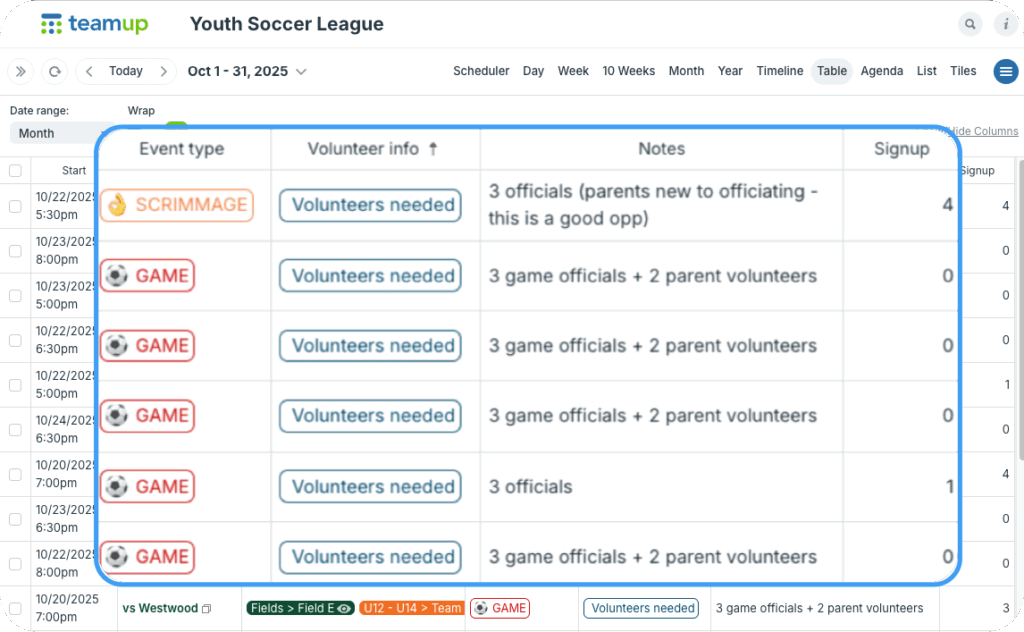Image resolution: width=1024 pixels, height=632 pixels.
Task: Open the search magnifier icon
Action: point(969,24)
